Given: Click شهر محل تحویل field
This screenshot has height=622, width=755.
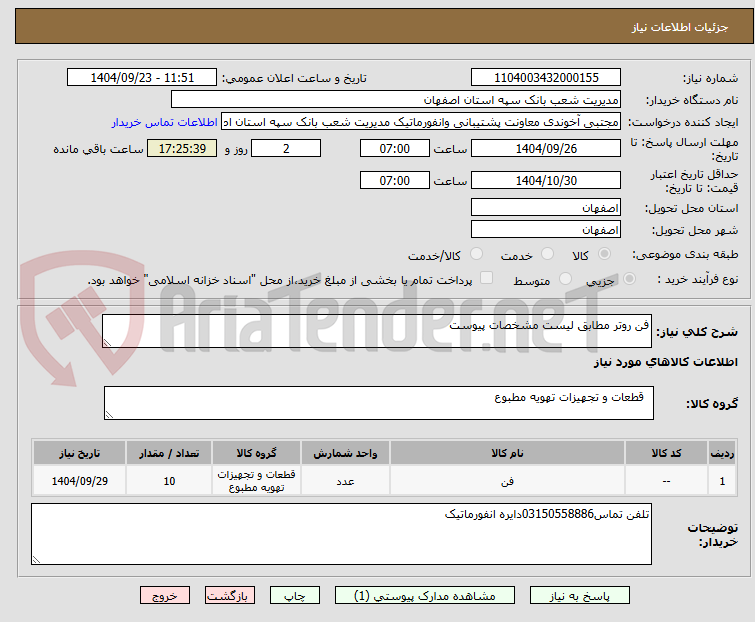Looking at the screenshot, I should [x=546, y=230].
